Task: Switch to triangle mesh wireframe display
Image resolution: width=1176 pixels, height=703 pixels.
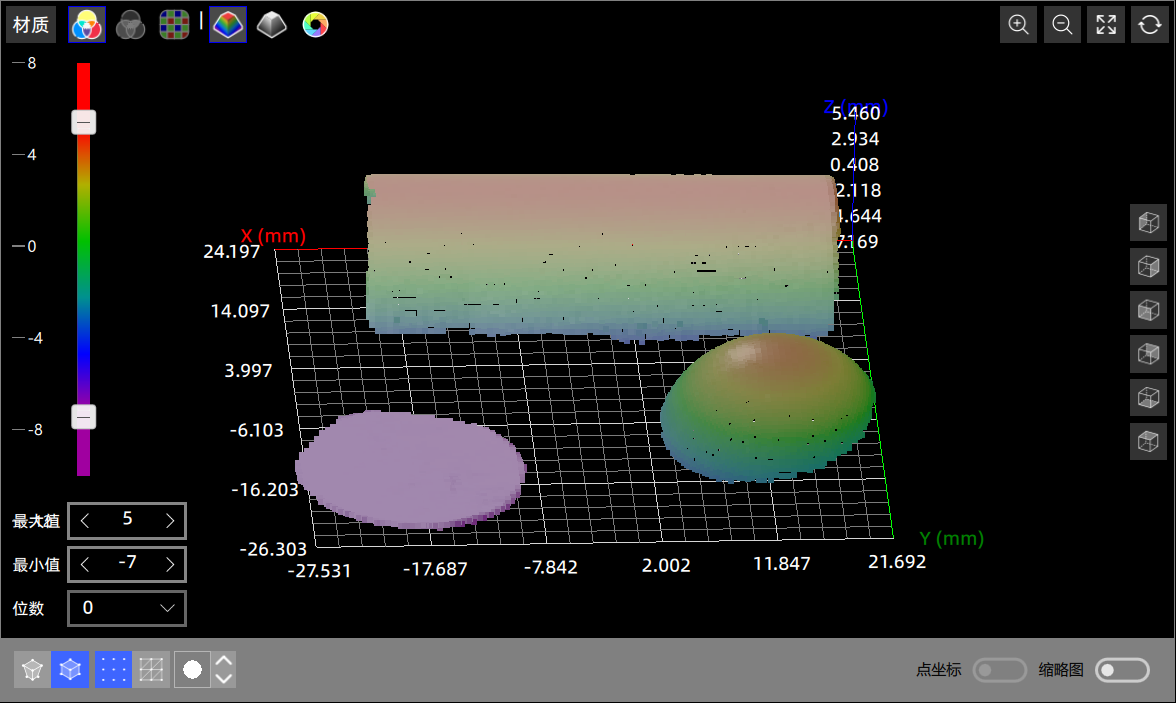Action: click(x=152, y=669)
